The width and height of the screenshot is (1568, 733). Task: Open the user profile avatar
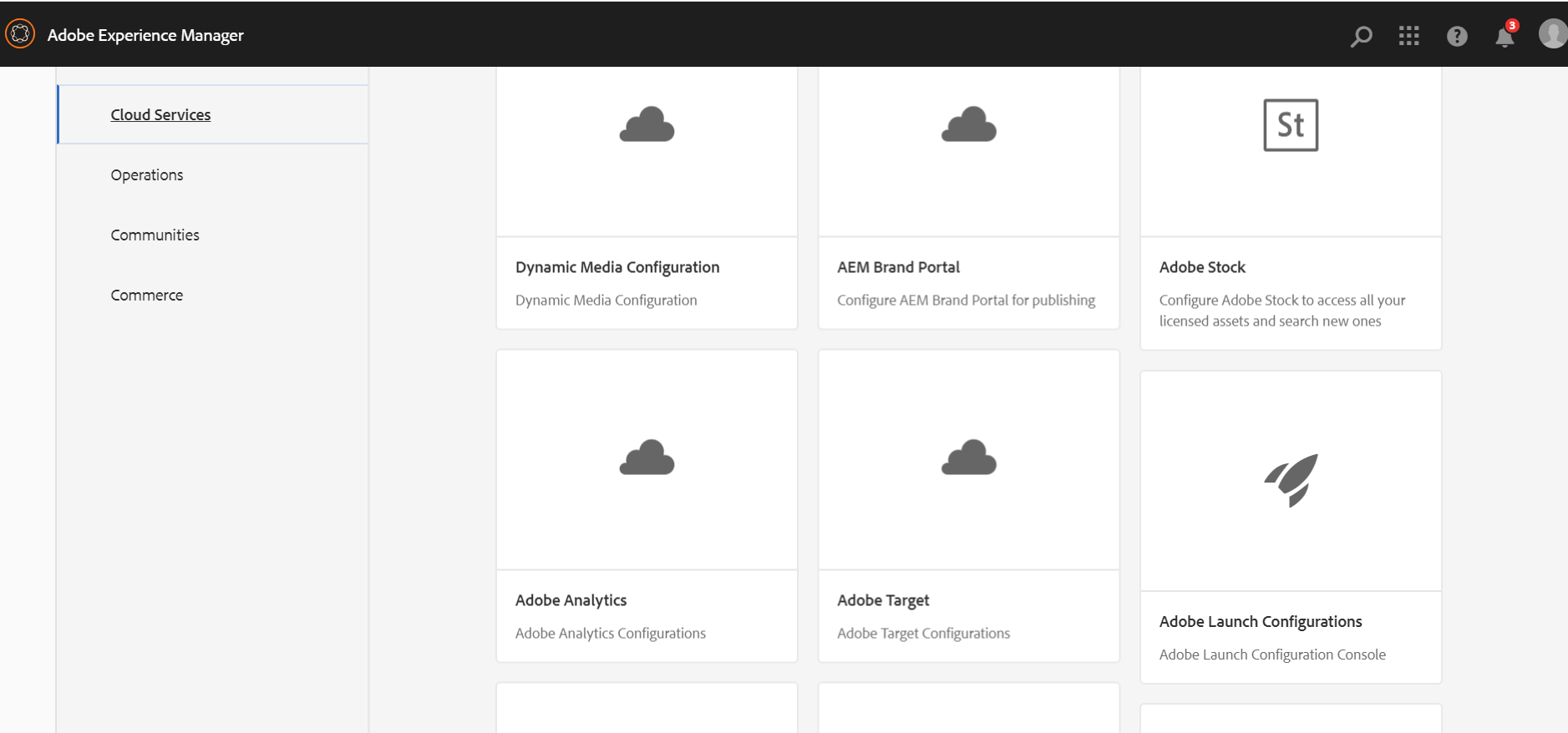click(x=1553, y=34)
